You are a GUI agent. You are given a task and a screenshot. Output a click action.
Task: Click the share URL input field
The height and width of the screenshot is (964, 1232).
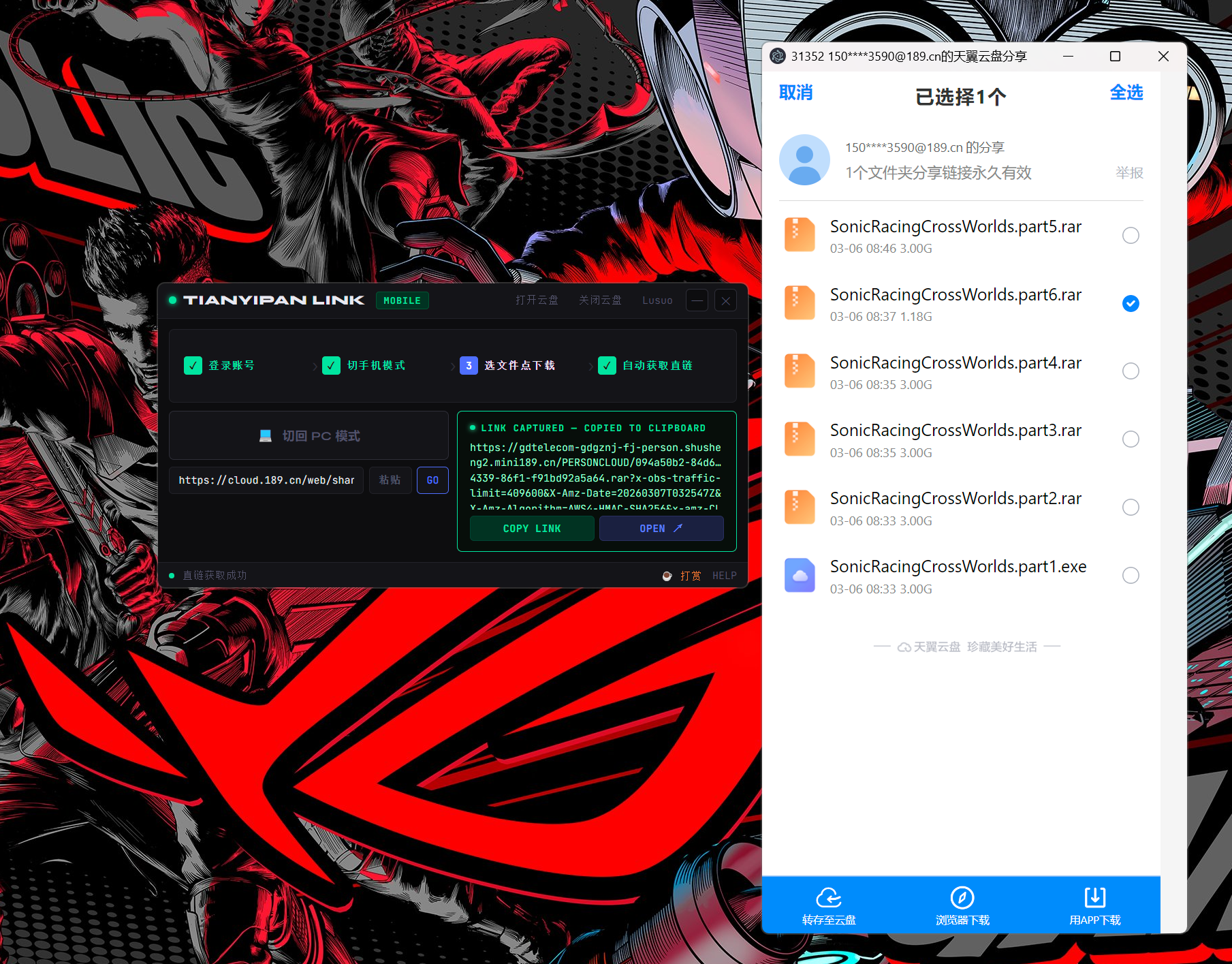pos(266,480)
